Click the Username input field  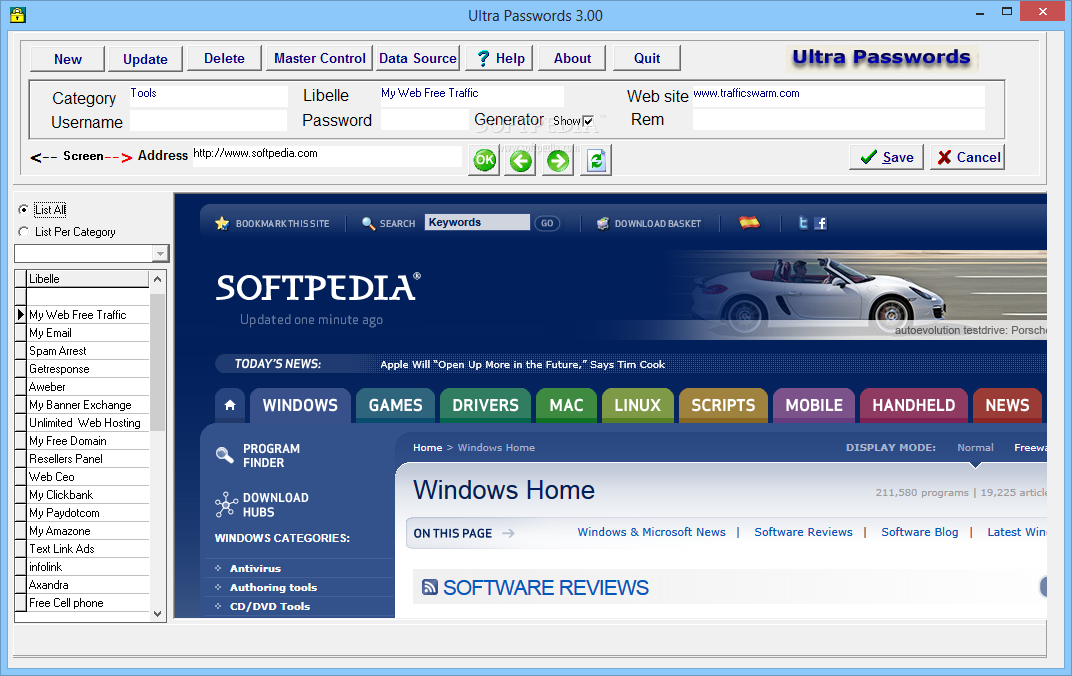pos(209,121)
